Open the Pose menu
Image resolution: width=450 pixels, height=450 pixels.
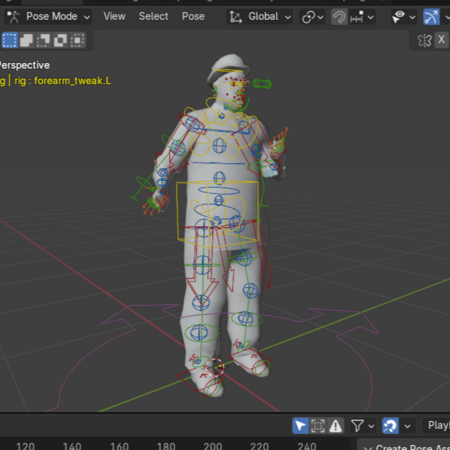[x=193, y=16]
